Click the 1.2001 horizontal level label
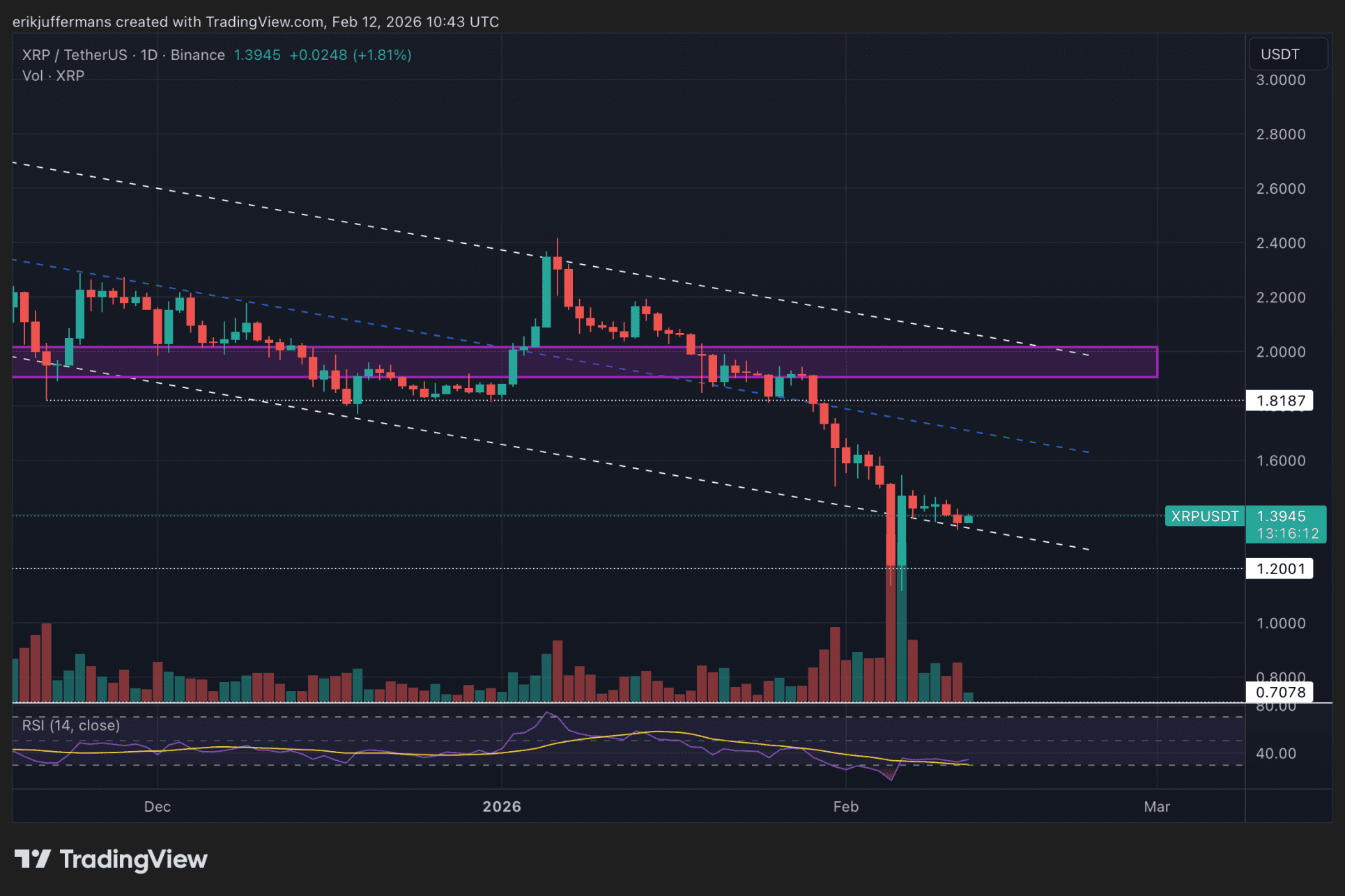 [x=1279, y=569]
